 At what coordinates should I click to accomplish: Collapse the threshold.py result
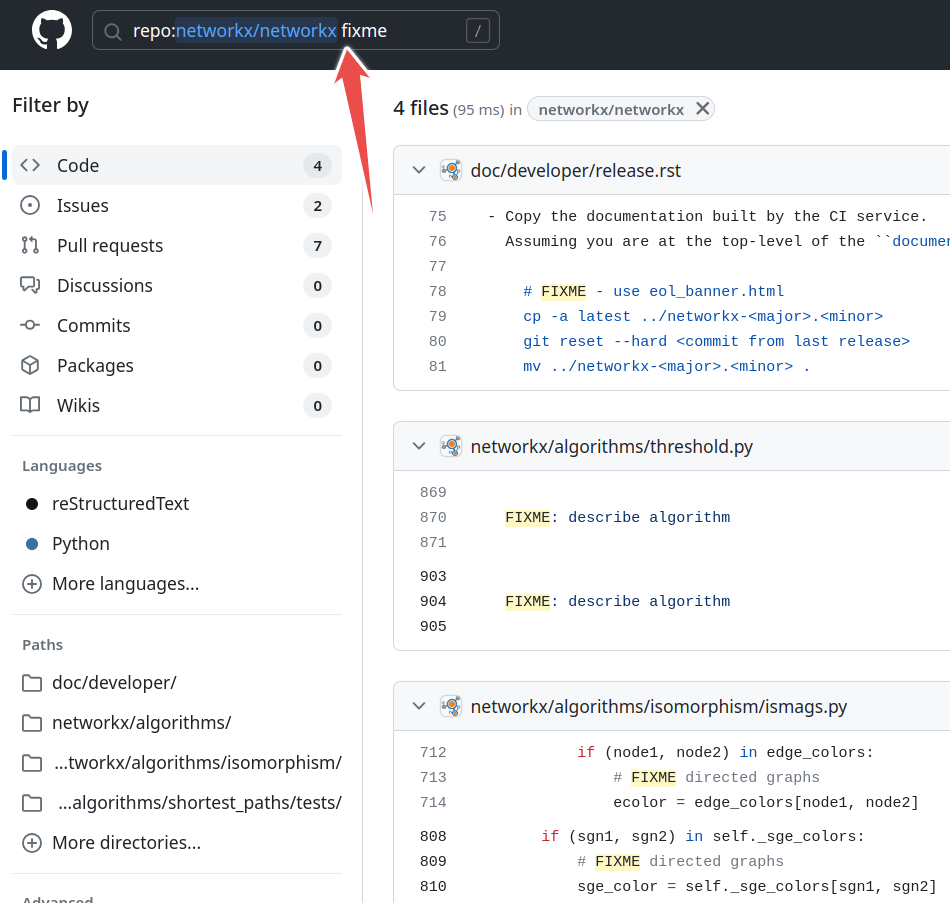pyautogui.click(x=419, y=446)
